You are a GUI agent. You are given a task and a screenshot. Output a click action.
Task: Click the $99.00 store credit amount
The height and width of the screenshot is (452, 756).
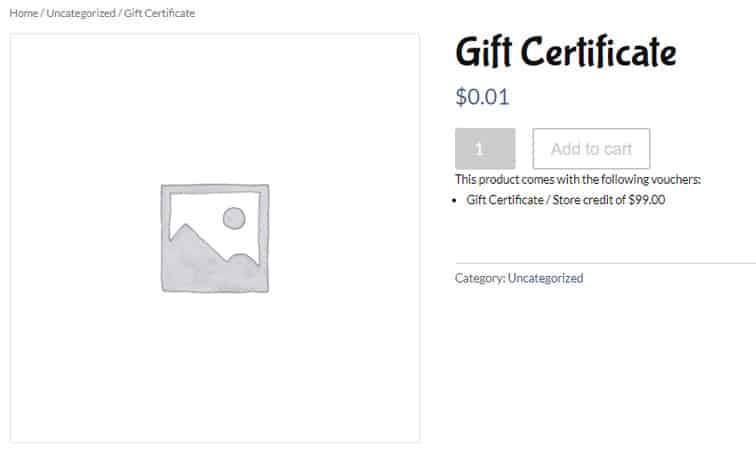tap(646, 199)
